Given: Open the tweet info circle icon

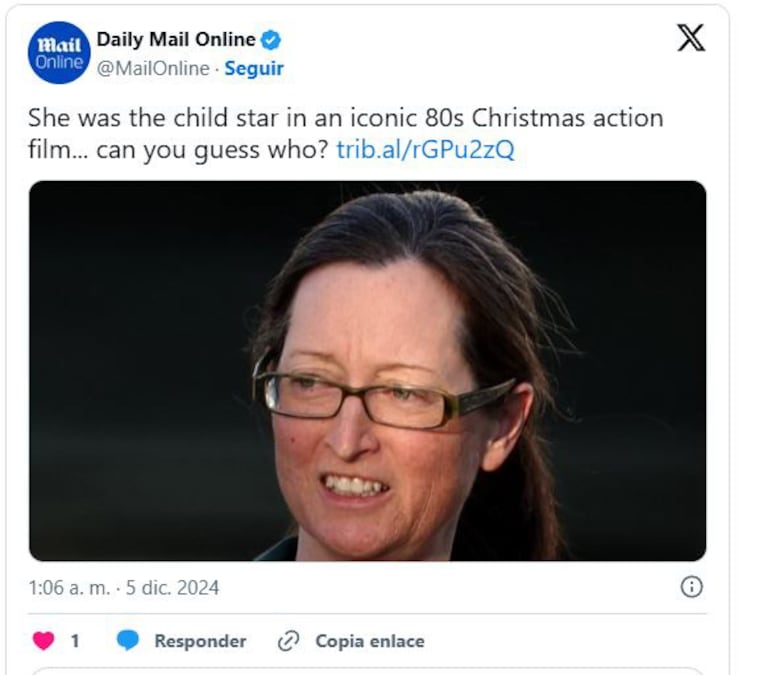Looking at the screenshot, I should tap(691, 587).
